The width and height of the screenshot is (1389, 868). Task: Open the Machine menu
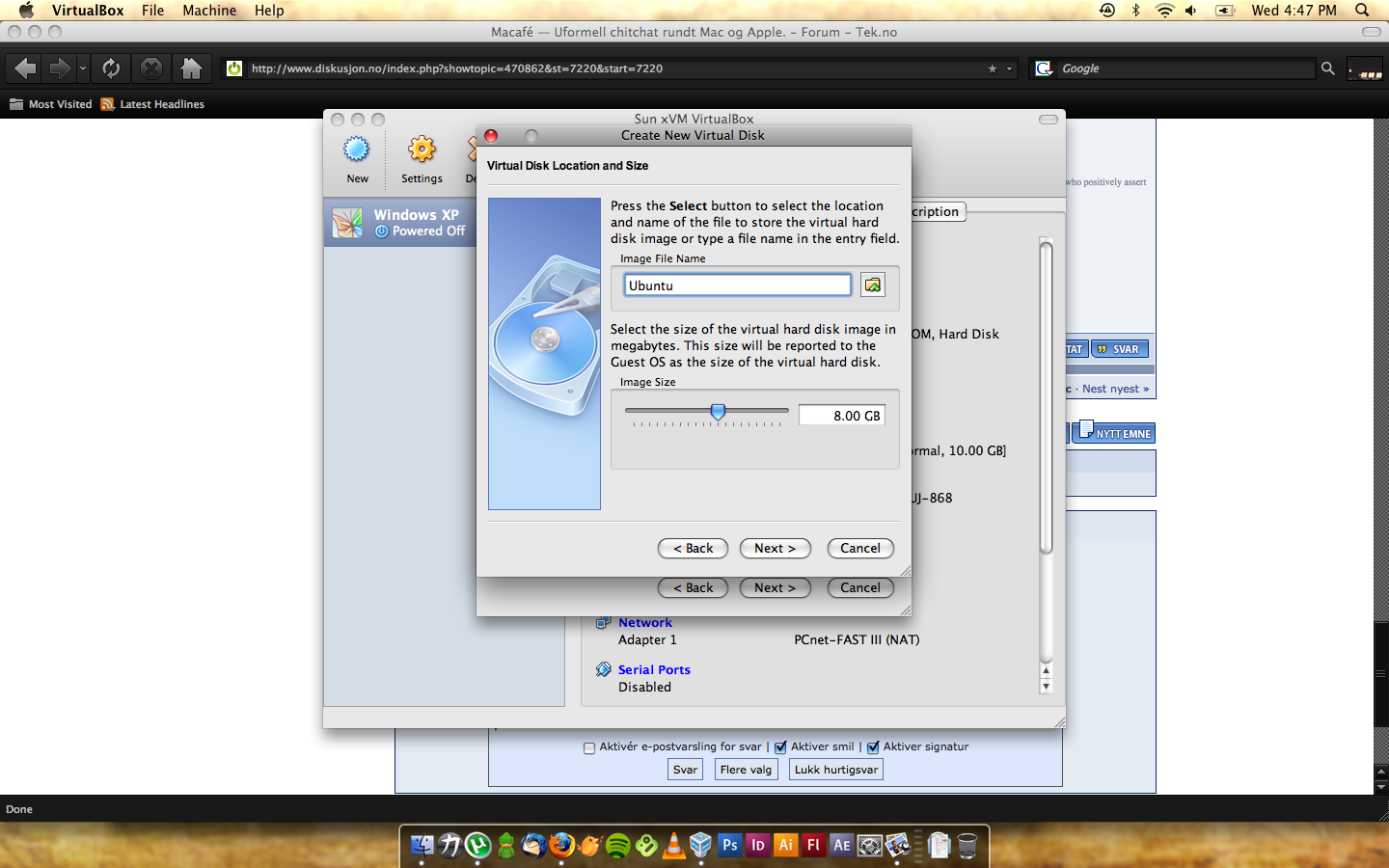click(x=209, y=10)
